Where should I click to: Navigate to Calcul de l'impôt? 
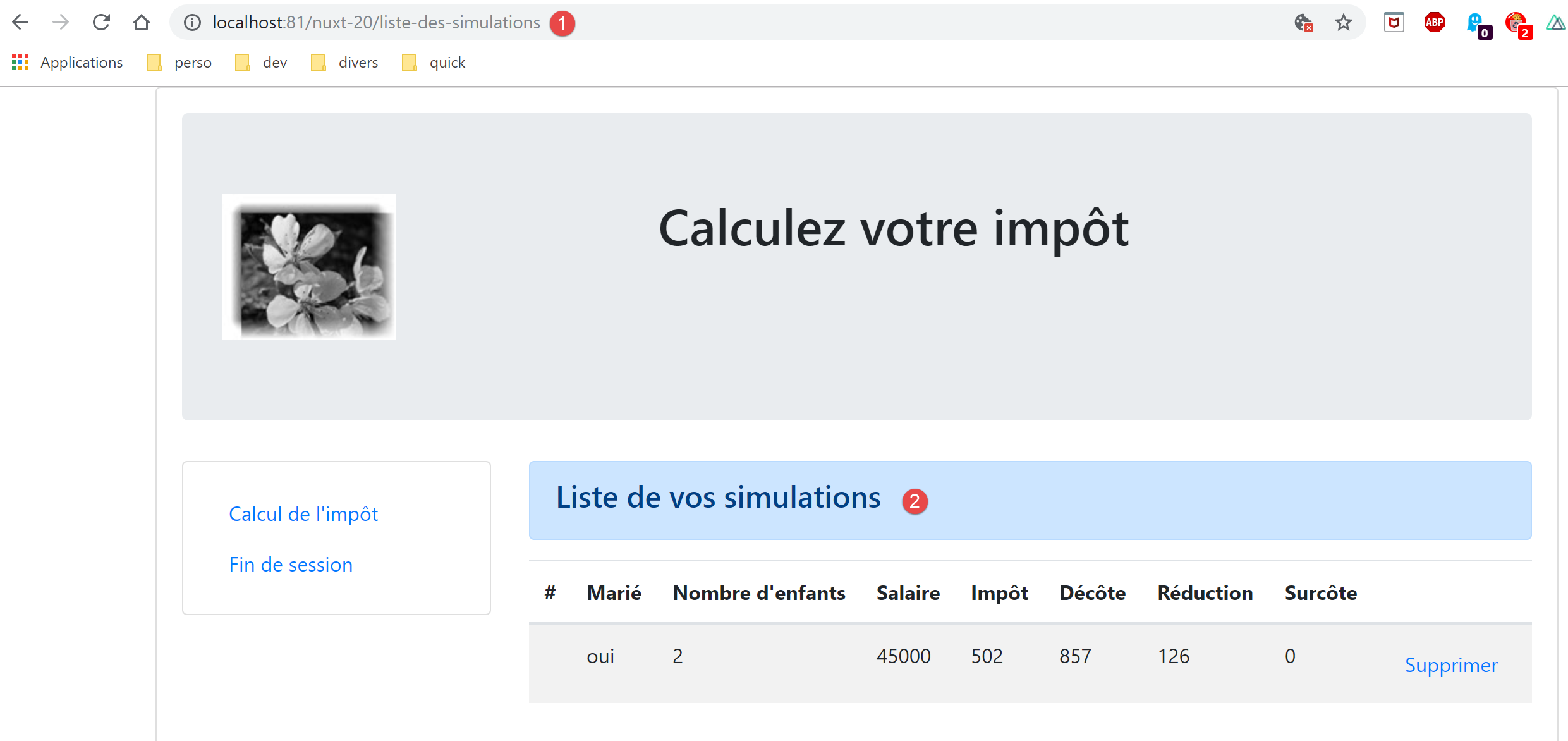[x=303, y=514]
